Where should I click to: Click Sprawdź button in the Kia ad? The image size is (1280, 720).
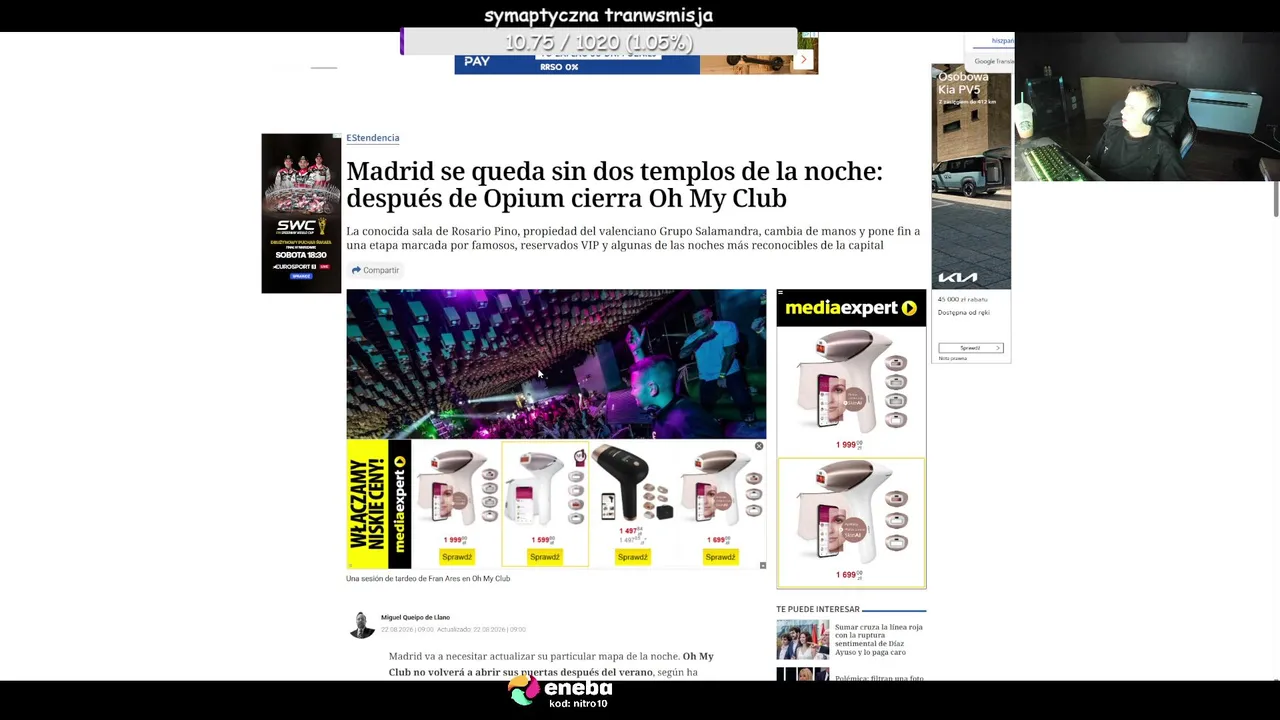(x=971, y=348)
